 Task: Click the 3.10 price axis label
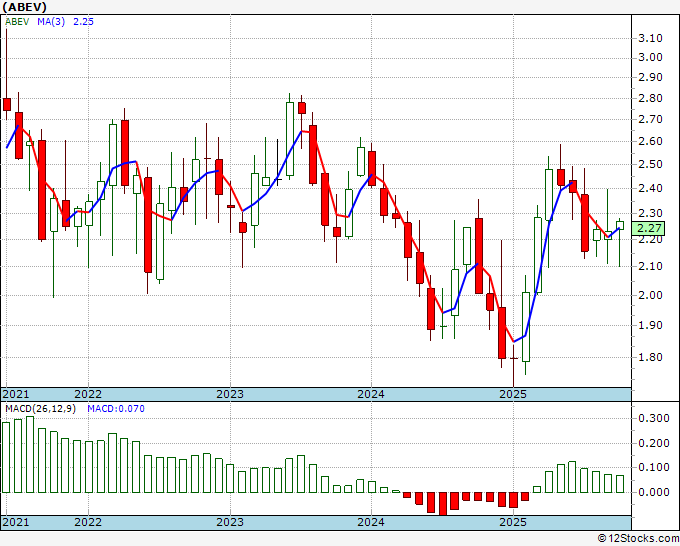[x=650, y=38]
